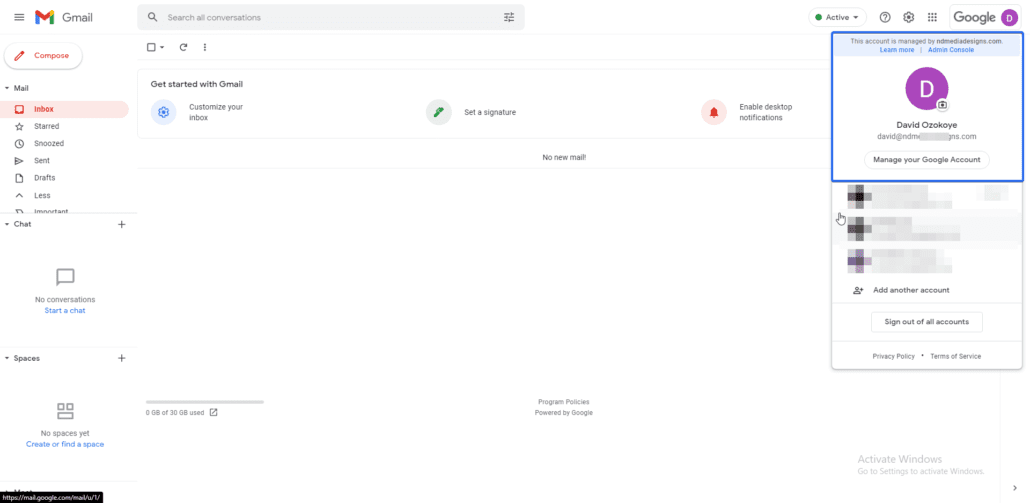
Task: Start a new chat with plus icon
Action: [x=121, y=225]
